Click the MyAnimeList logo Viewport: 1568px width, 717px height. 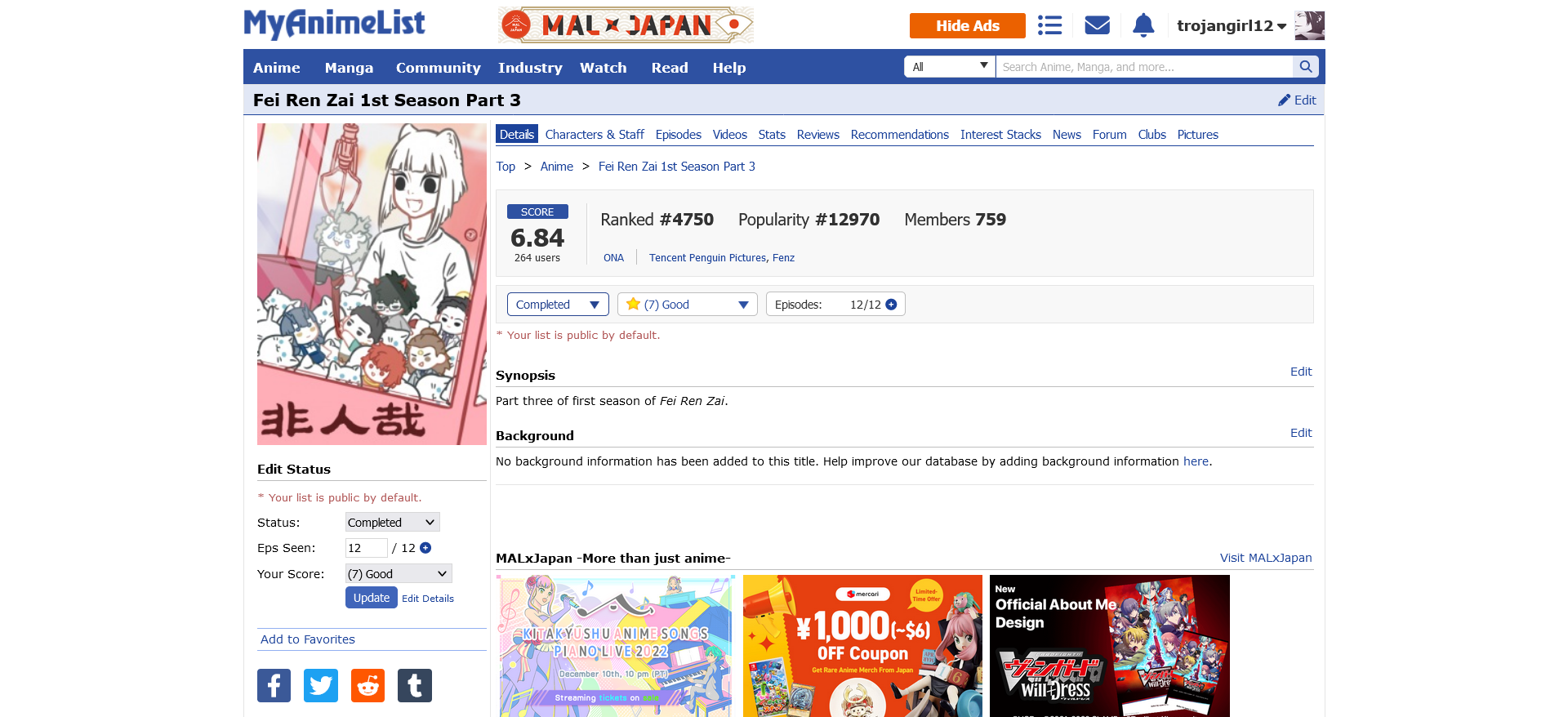pos(334,24)
